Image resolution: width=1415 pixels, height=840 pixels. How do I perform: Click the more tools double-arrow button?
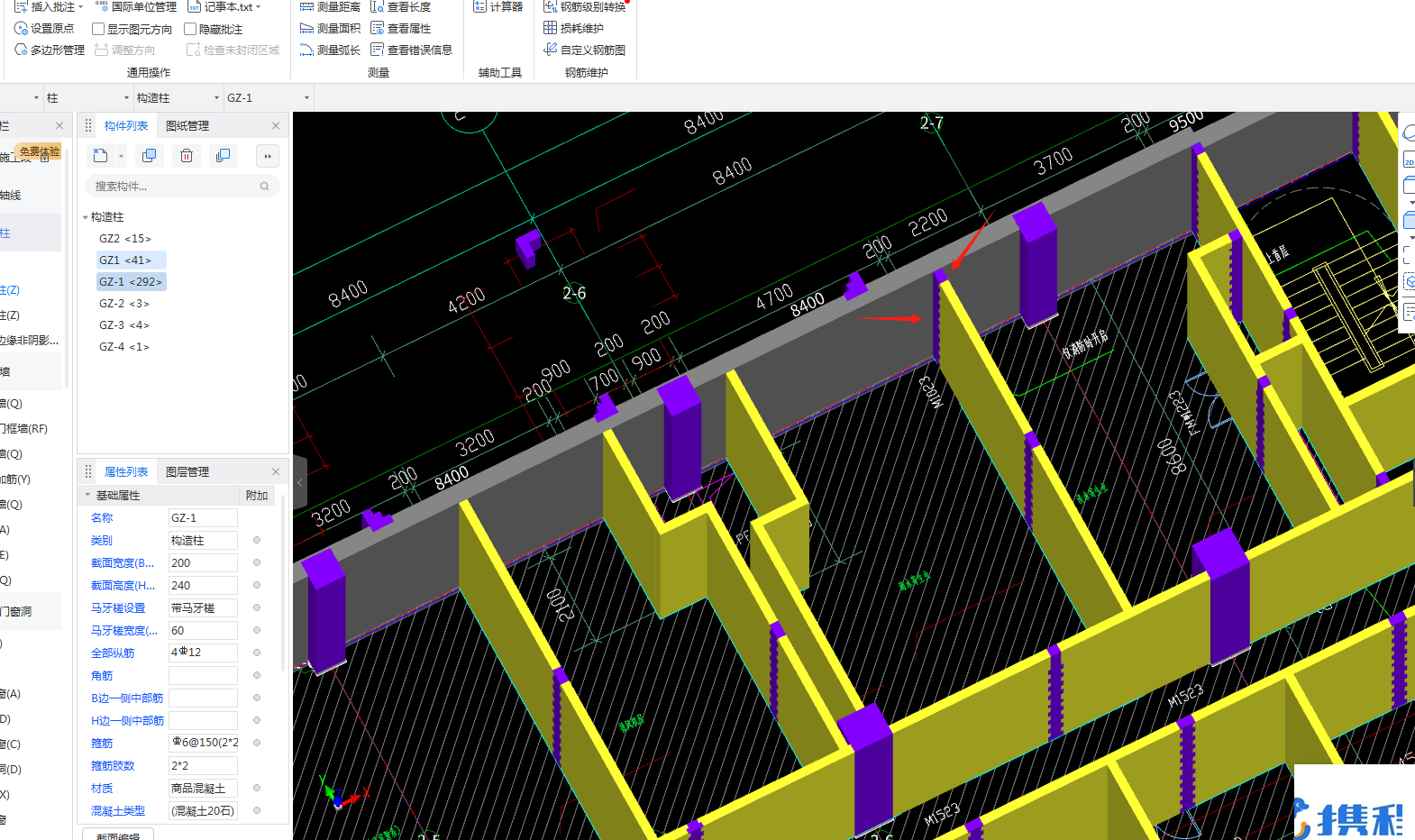(268, 156)
